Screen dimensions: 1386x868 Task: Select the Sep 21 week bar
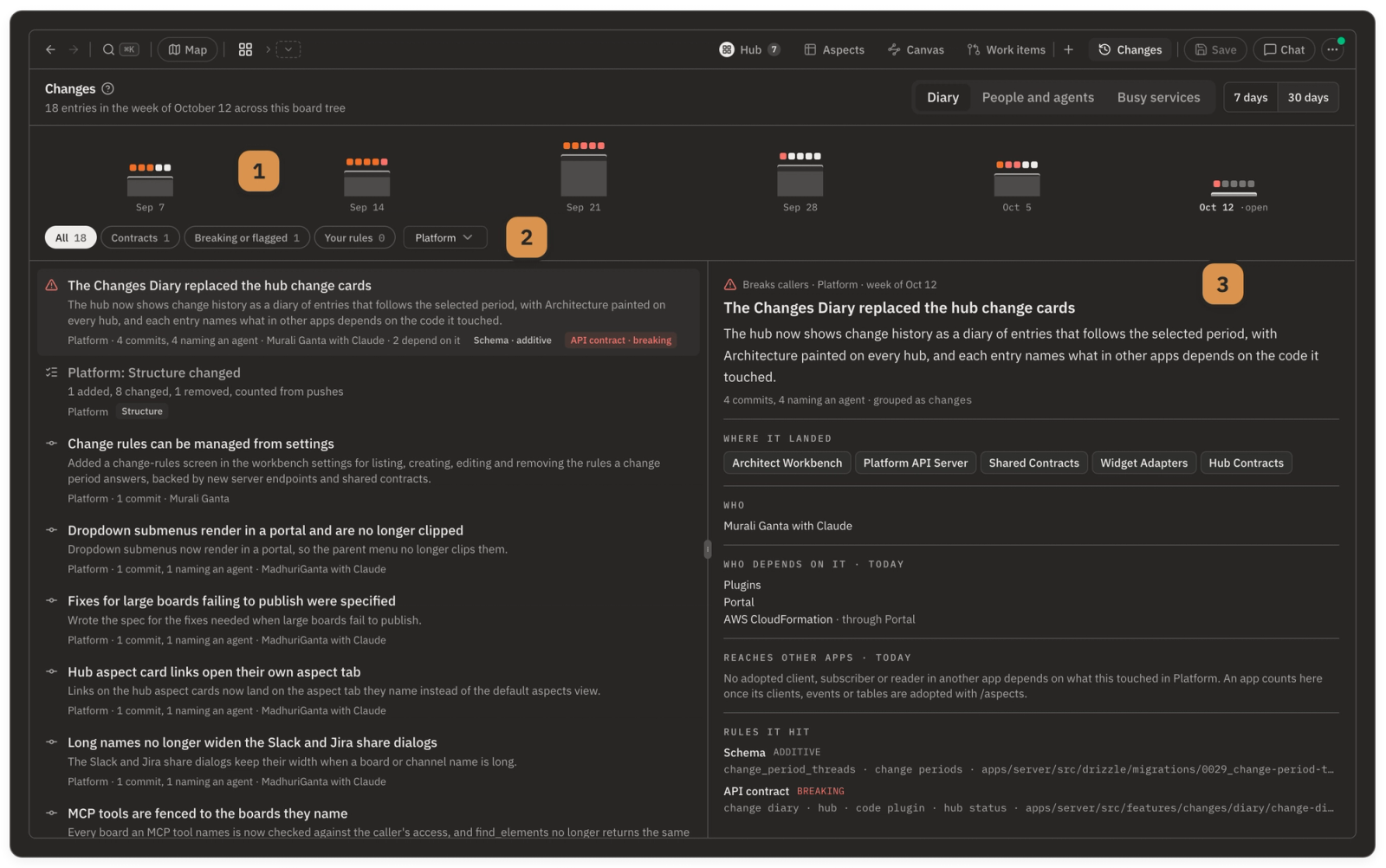click(584, 175)
